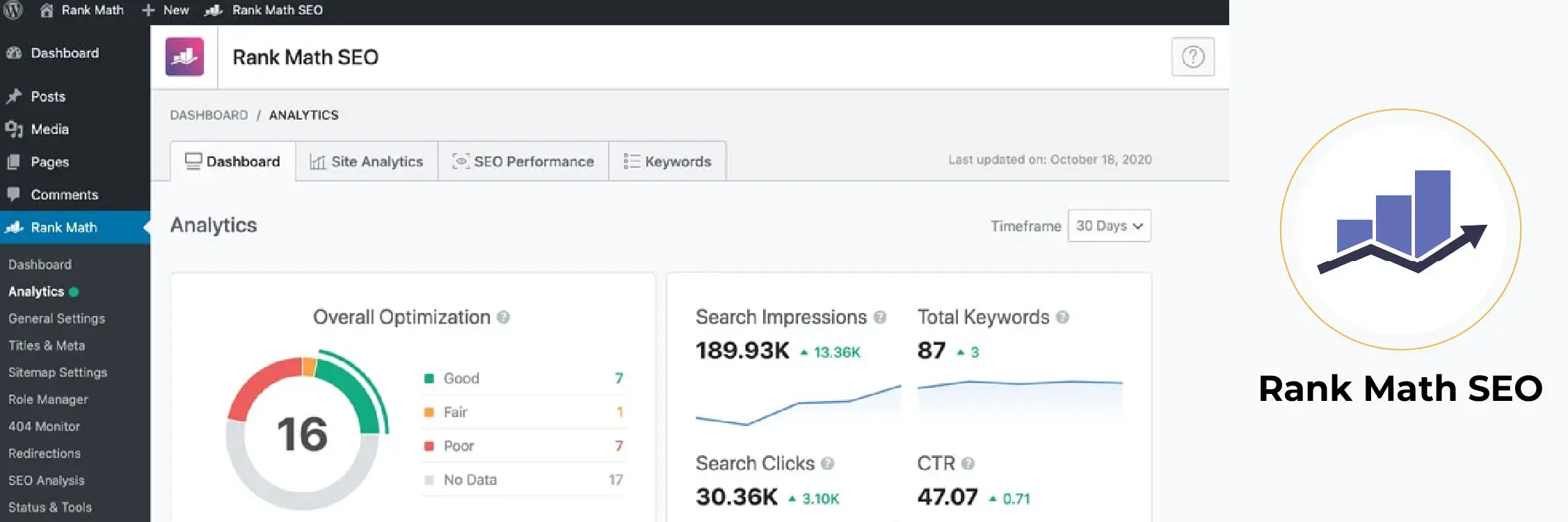Click the help question mark button

1193,57
